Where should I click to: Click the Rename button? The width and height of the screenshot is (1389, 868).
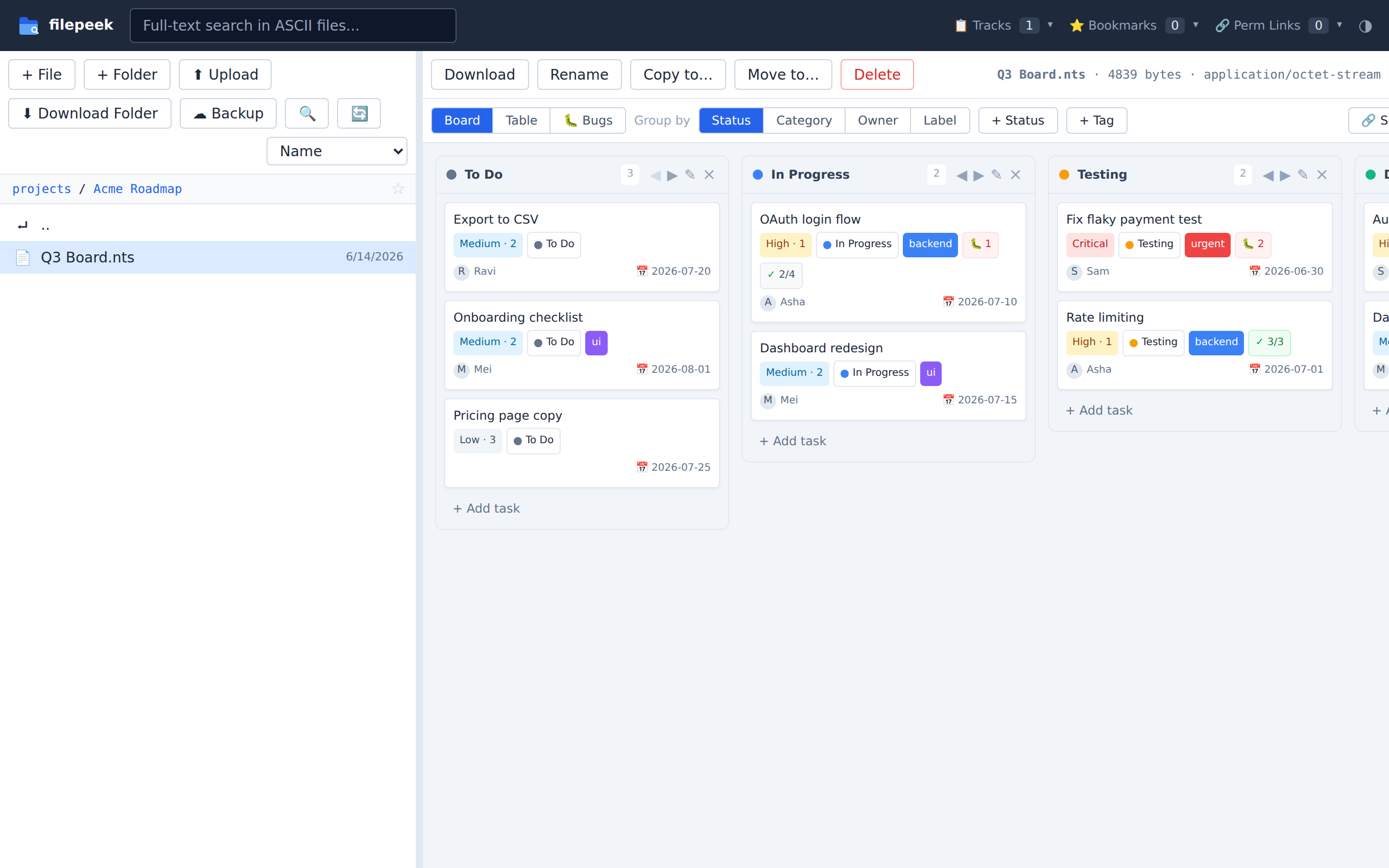[579, 75]
